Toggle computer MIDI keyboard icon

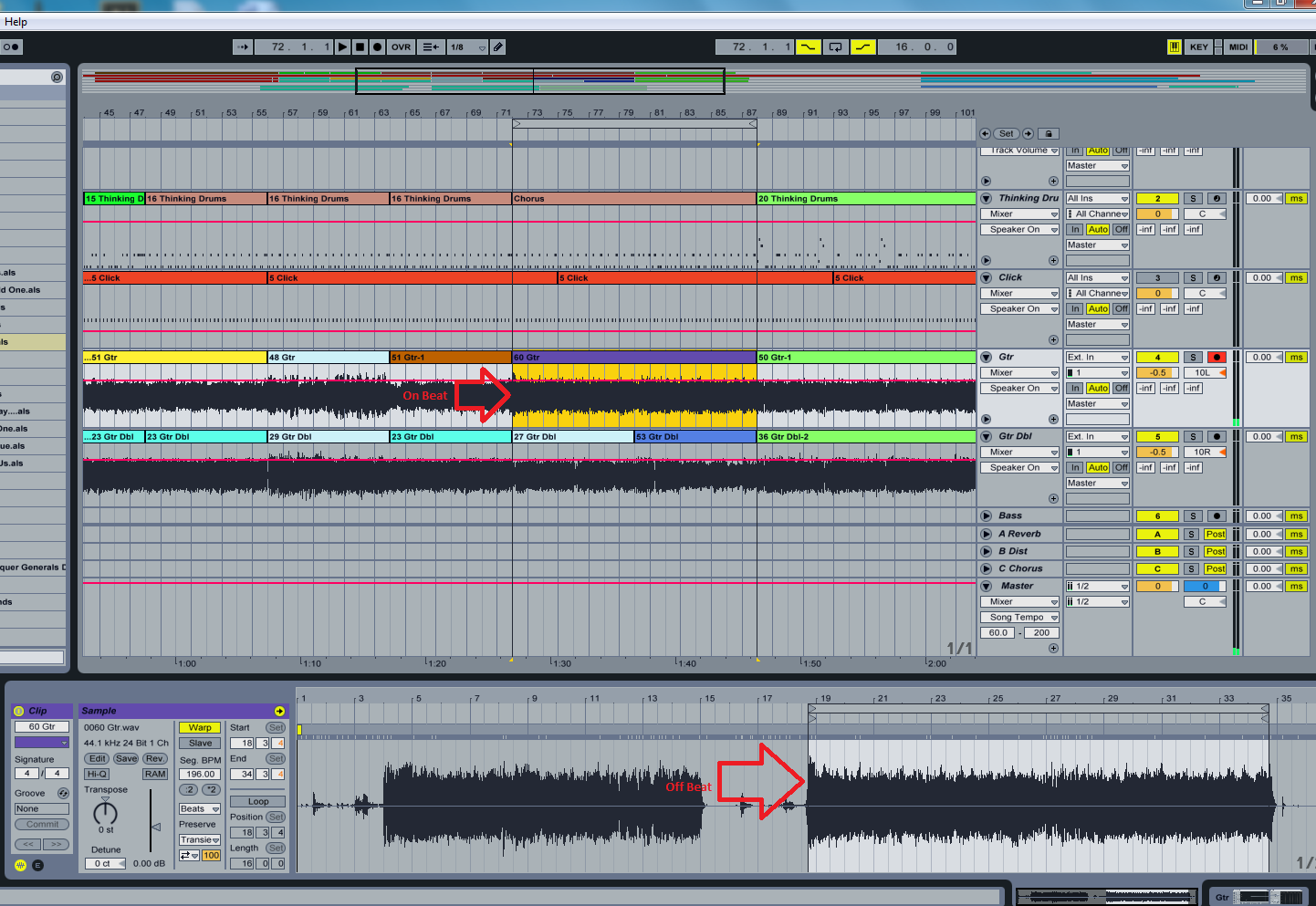[x=1174, y=47]
